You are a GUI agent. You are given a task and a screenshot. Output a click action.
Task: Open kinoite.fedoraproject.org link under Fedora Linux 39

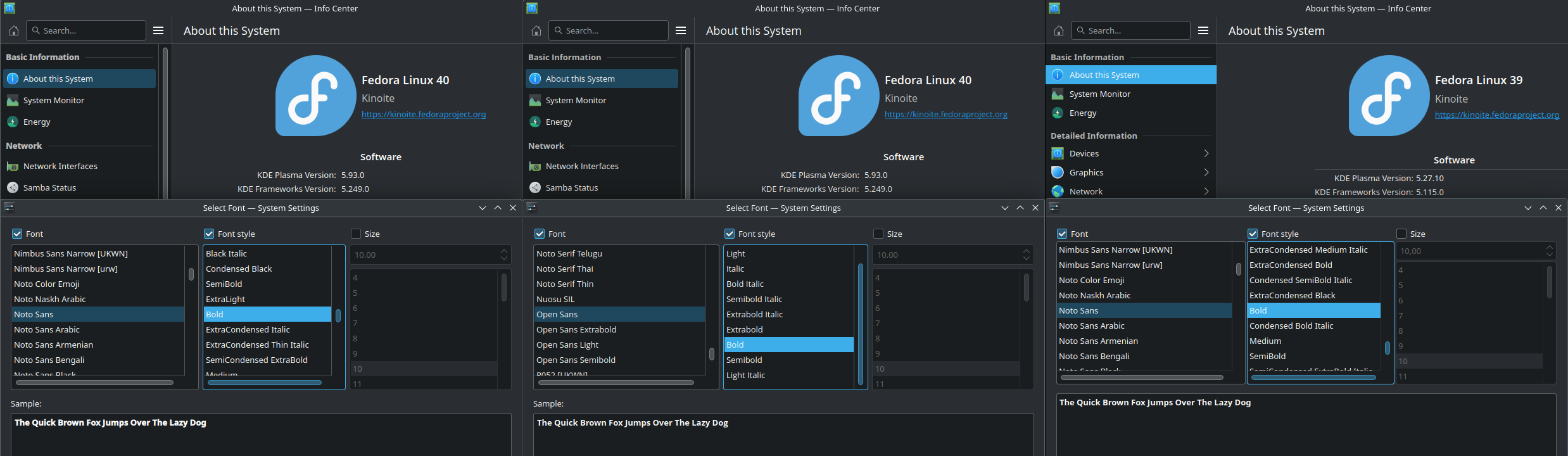(1497, 115)
